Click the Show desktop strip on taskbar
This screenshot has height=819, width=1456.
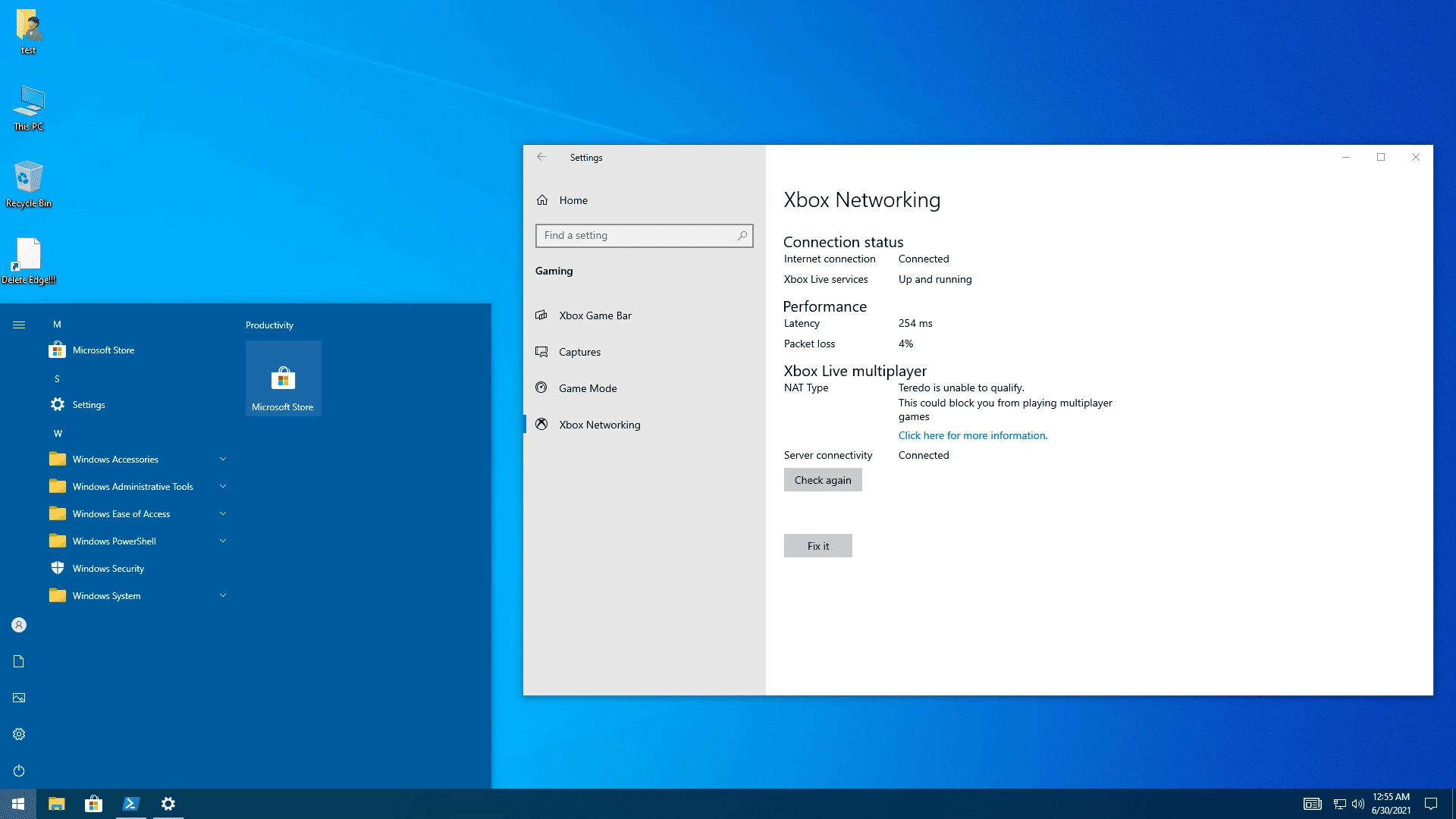click(1454, 804)
